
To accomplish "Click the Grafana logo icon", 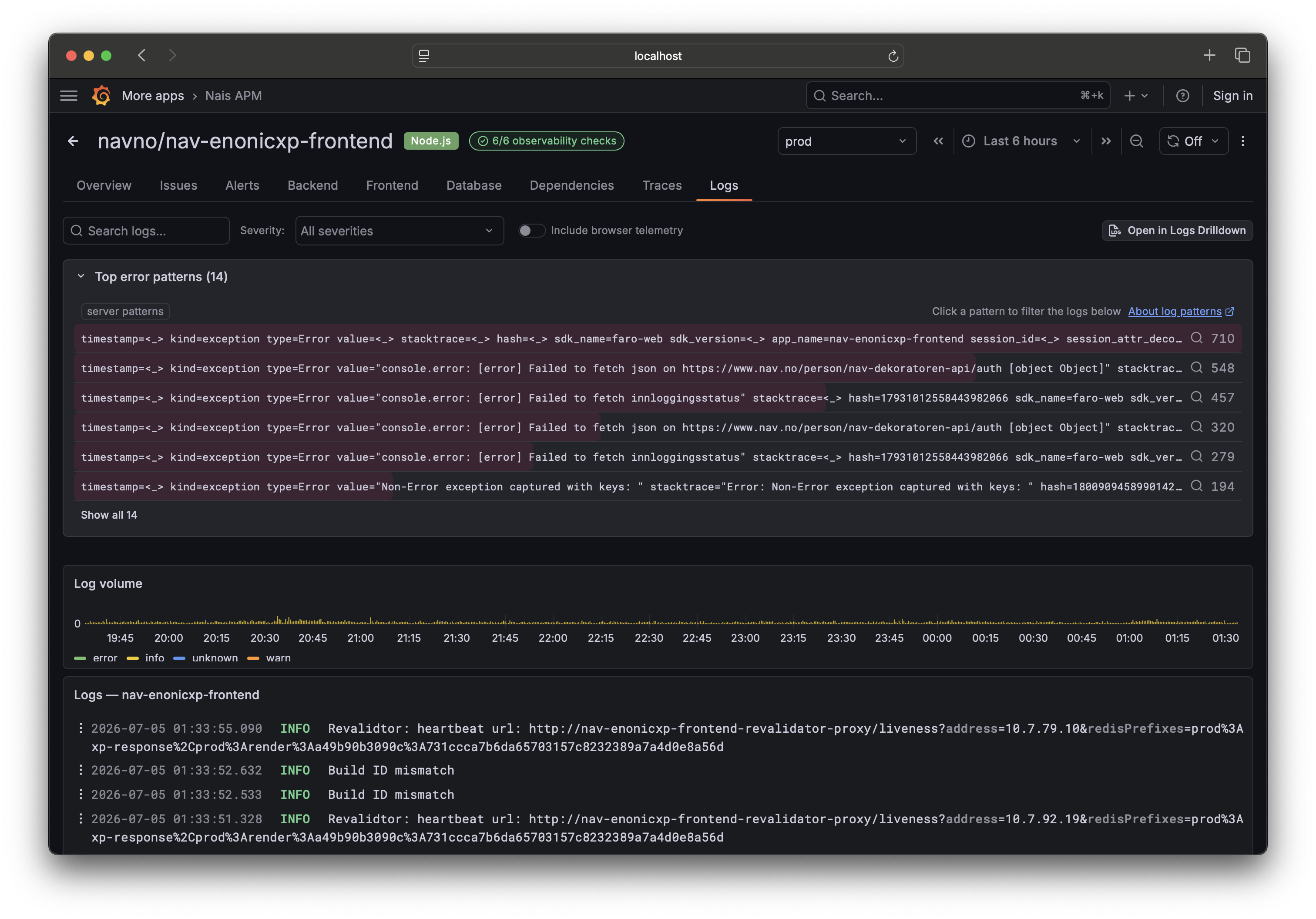I will click(x=101, y=96).
